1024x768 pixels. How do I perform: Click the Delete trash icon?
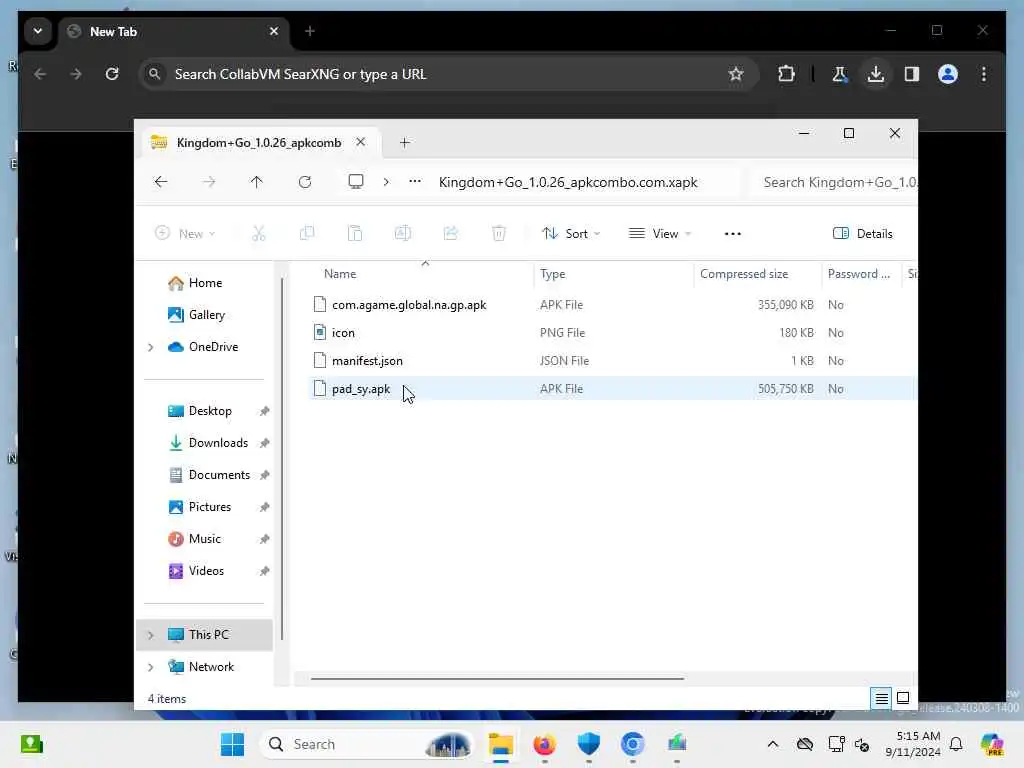coord(498,233)
